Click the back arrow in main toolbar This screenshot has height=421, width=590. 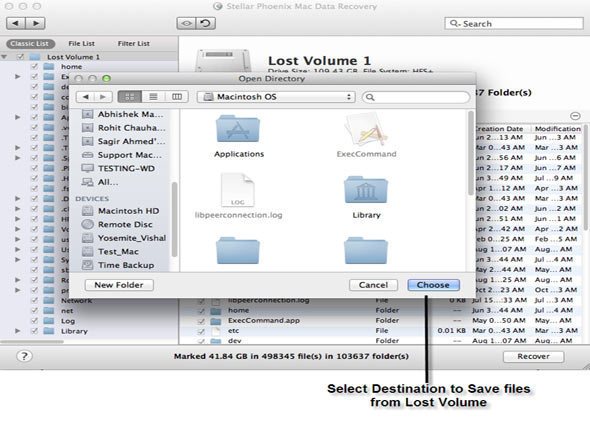pyautogui.click(x=16, y=23)
